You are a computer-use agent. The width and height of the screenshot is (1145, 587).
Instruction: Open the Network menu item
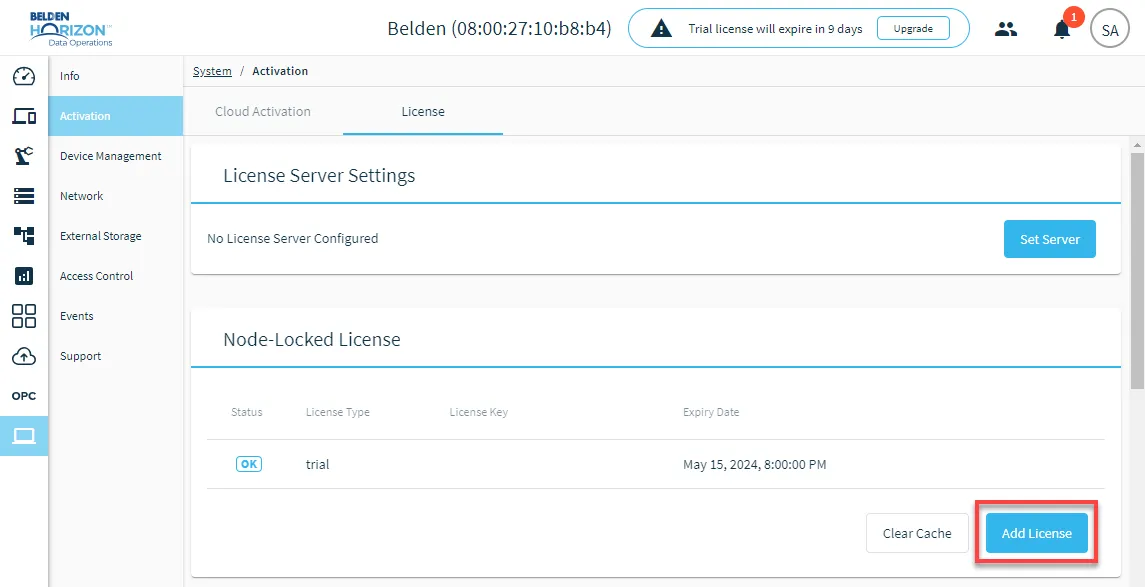[115, 196]
